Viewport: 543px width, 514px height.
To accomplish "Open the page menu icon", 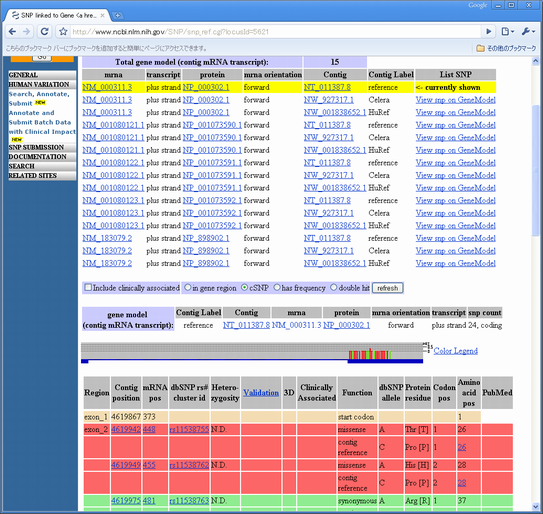I will click(x=508, y=32).
